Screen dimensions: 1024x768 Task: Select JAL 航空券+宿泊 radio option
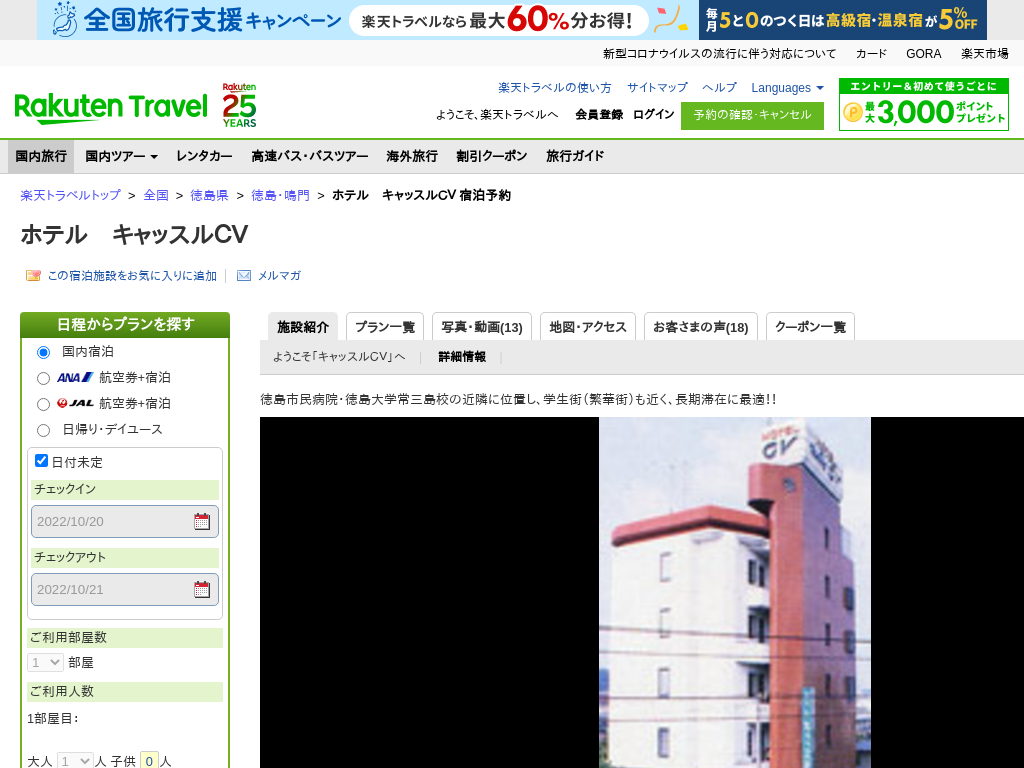43,405
